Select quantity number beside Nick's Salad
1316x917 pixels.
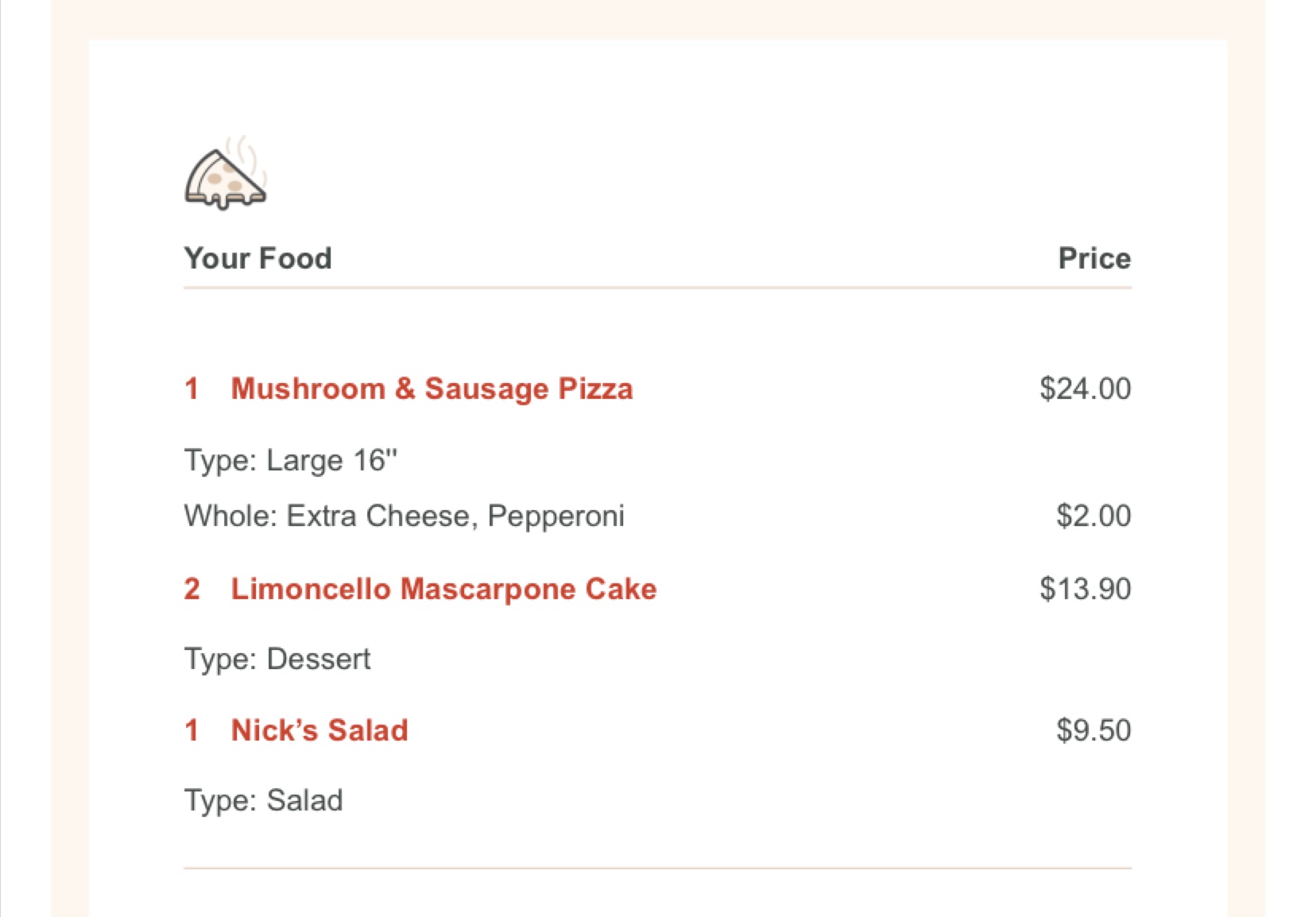pos(192,730)
